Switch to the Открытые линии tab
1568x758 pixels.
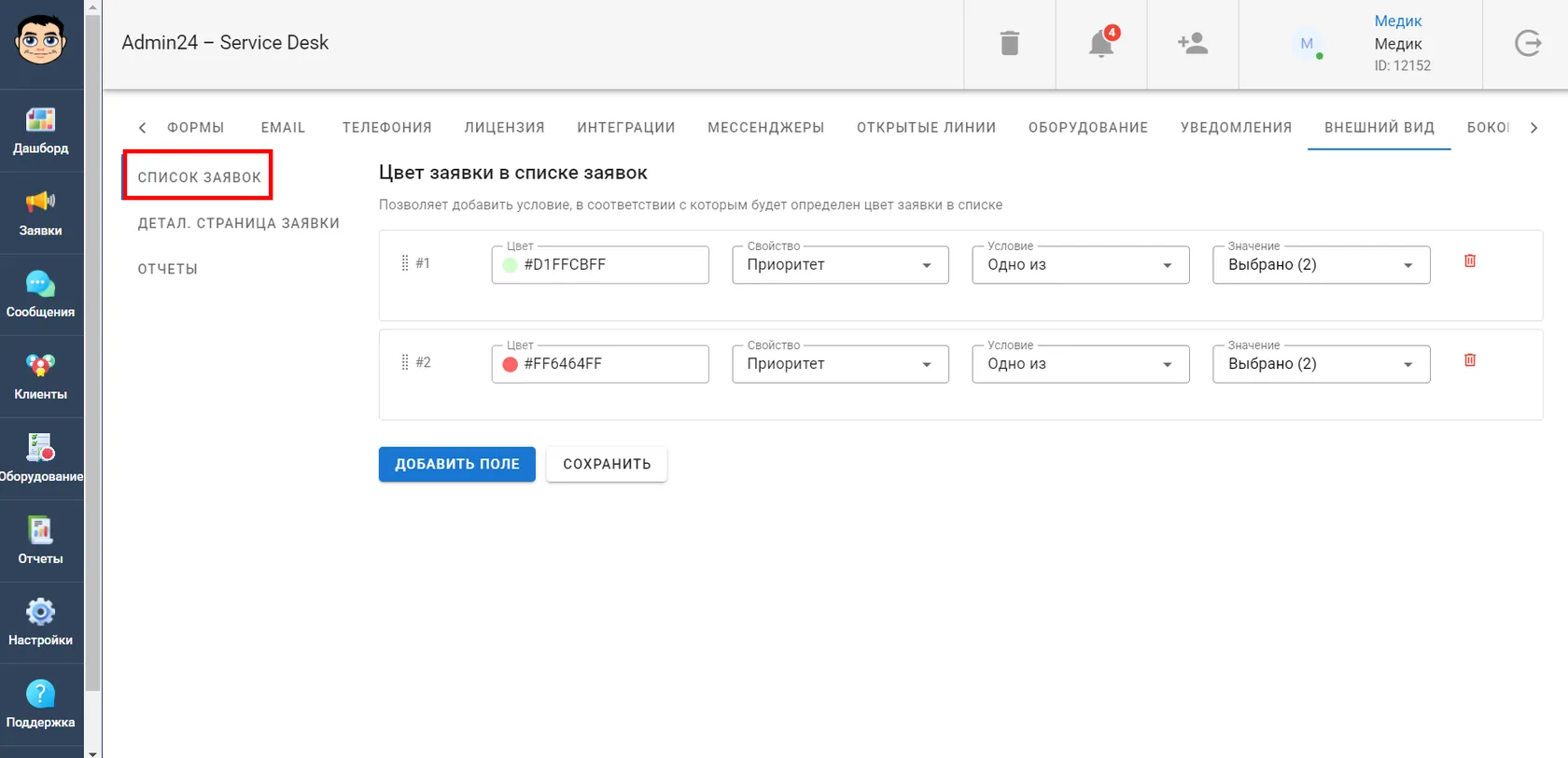(927, 128)
